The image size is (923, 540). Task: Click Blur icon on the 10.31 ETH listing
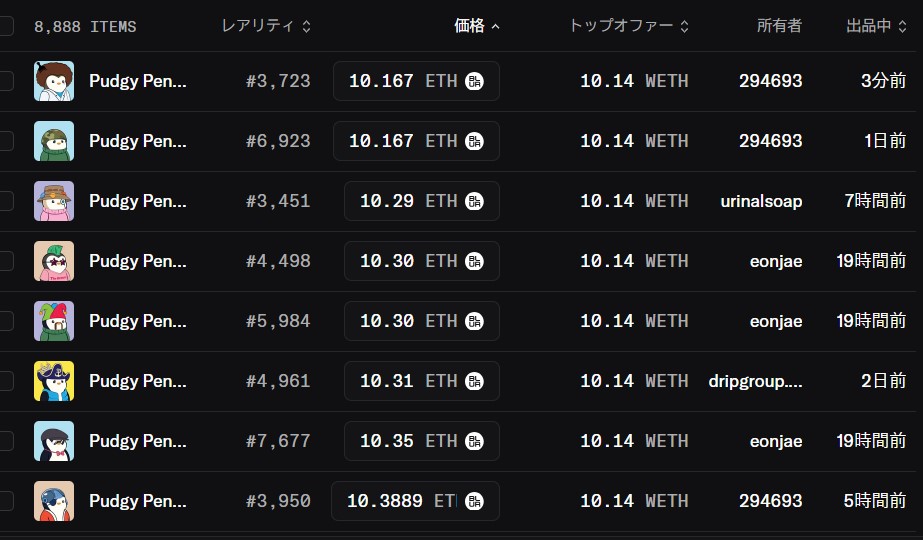coord(474,381)
